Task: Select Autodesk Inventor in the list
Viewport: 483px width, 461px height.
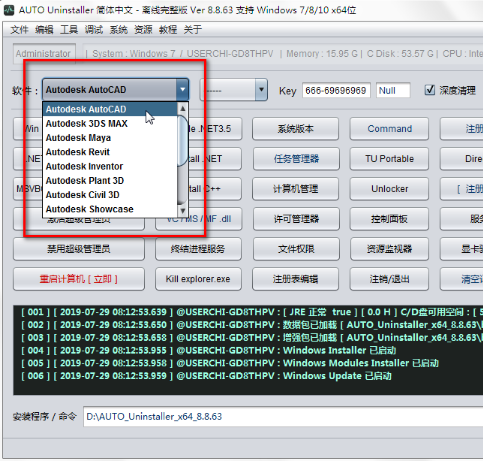Action: pos(110,166)
